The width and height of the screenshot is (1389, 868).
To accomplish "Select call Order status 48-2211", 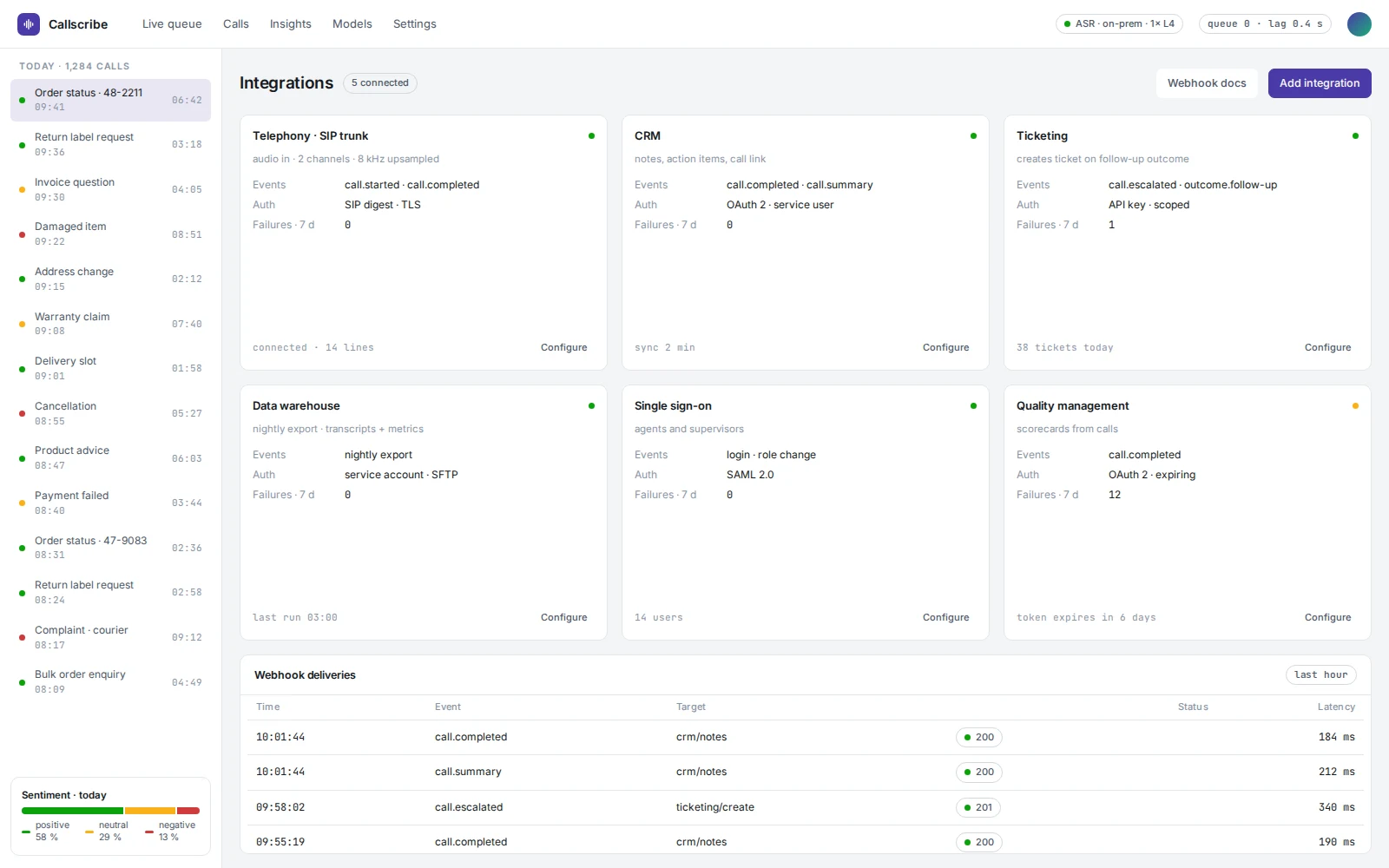I will (110, 100).
